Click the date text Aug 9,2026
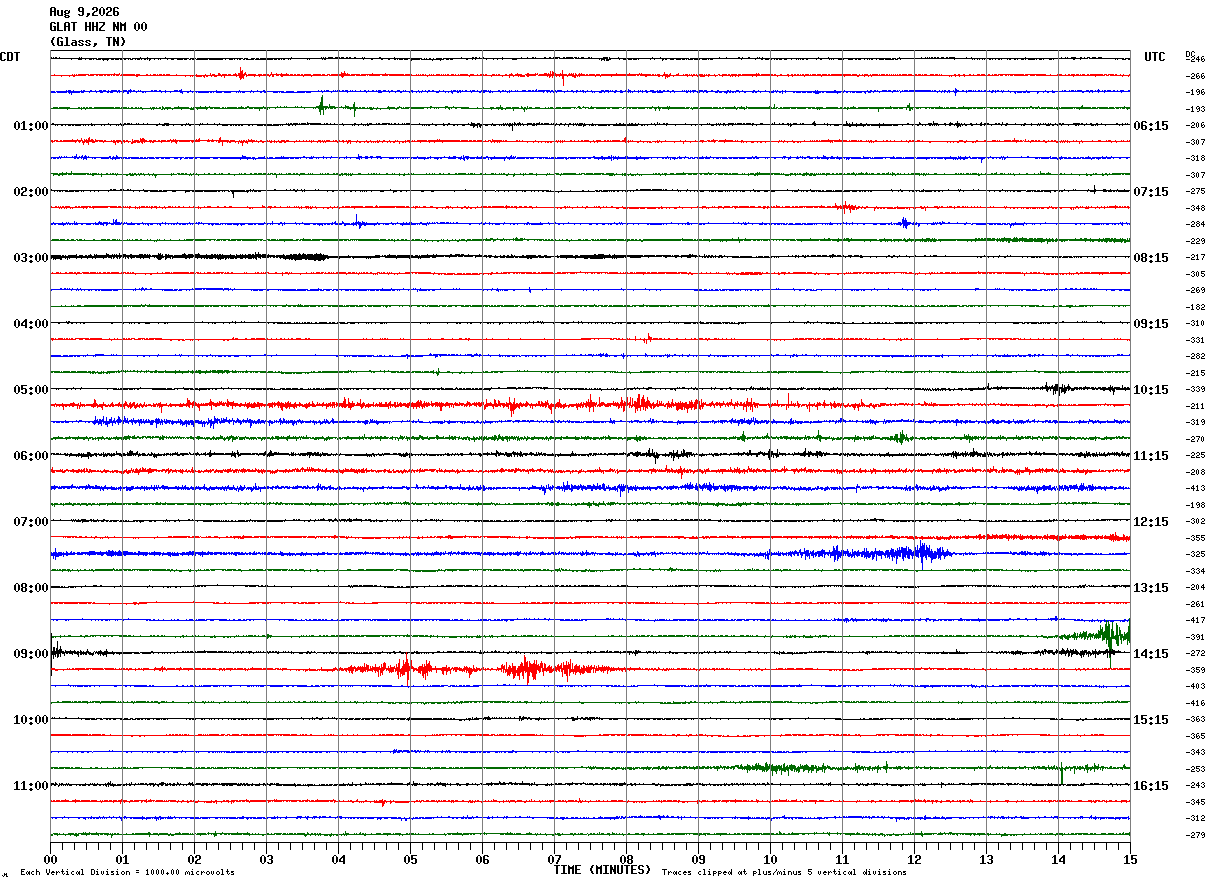The image size is (1210, 886). tap(84, 12)
